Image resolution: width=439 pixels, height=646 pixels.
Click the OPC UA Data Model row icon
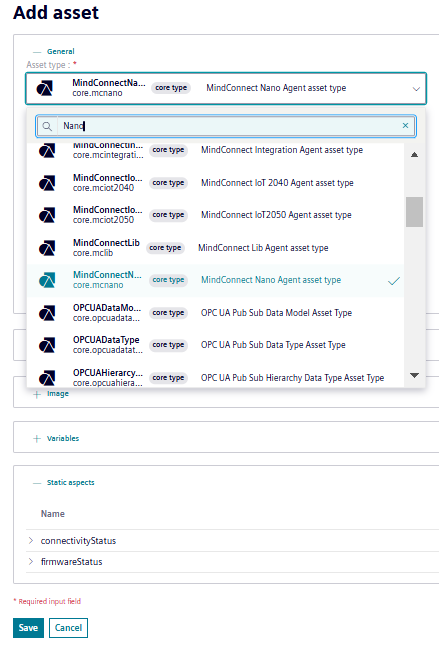[x=47, y=313]
